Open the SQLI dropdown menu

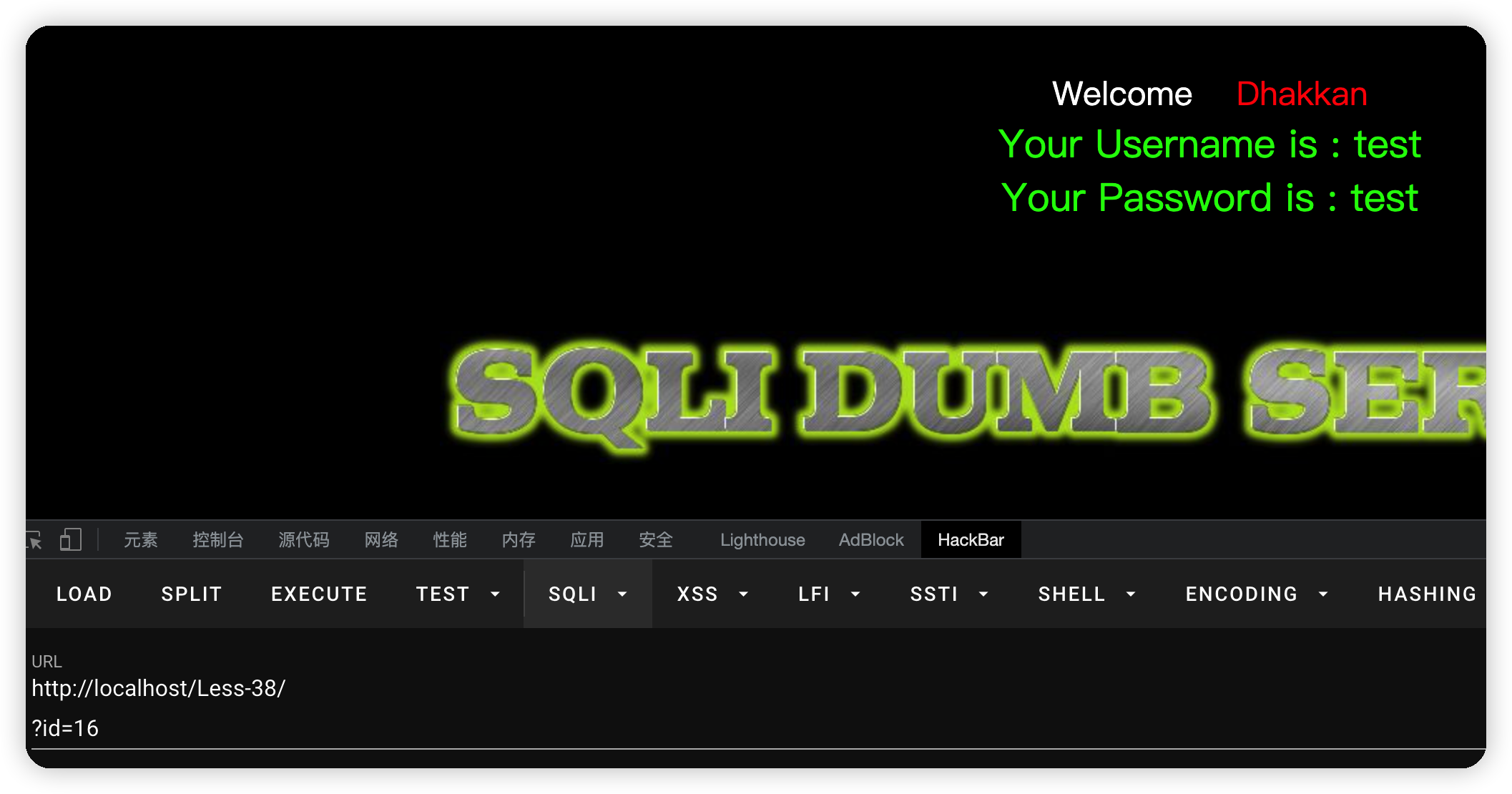[587, 594]
